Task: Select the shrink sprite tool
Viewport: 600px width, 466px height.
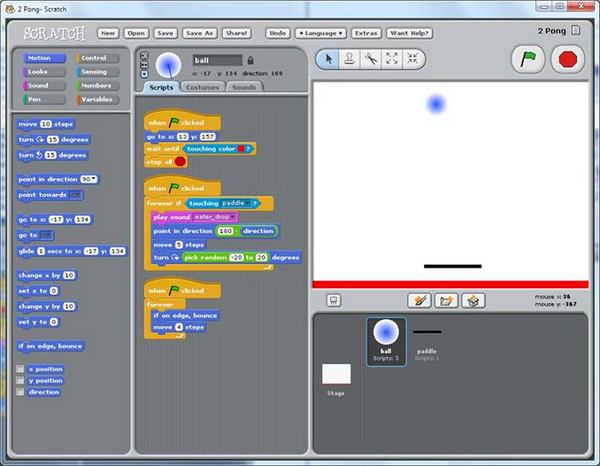Action: click(413, 59)
